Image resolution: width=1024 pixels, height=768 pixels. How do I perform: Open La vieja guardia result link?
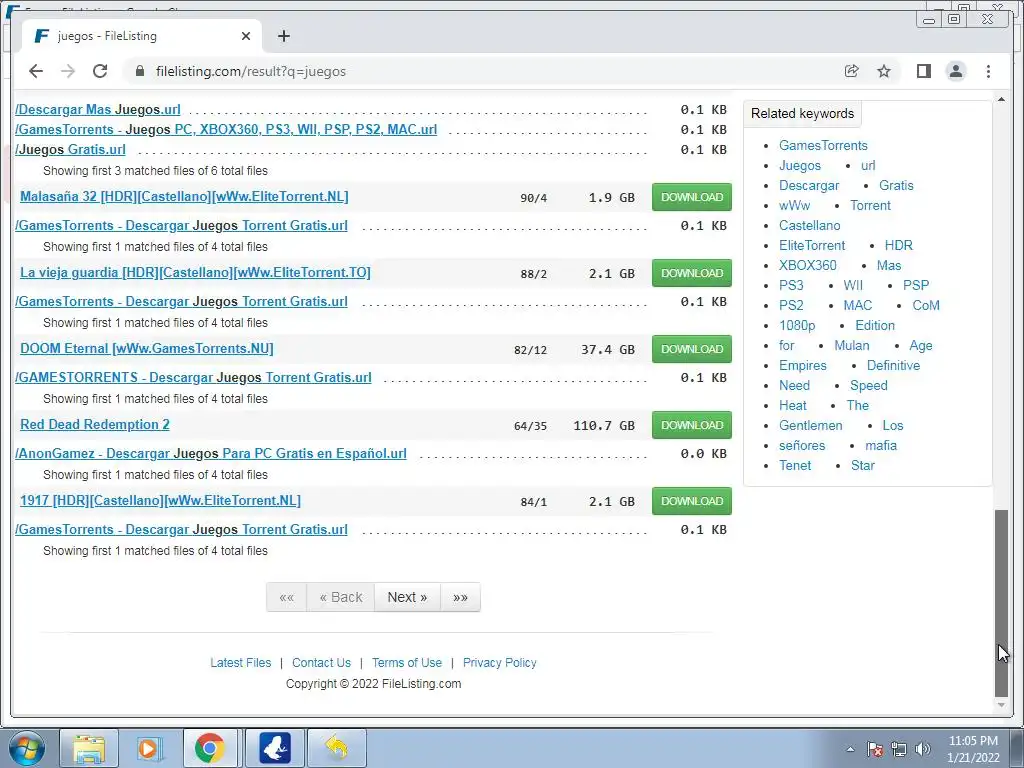(195, 272)
